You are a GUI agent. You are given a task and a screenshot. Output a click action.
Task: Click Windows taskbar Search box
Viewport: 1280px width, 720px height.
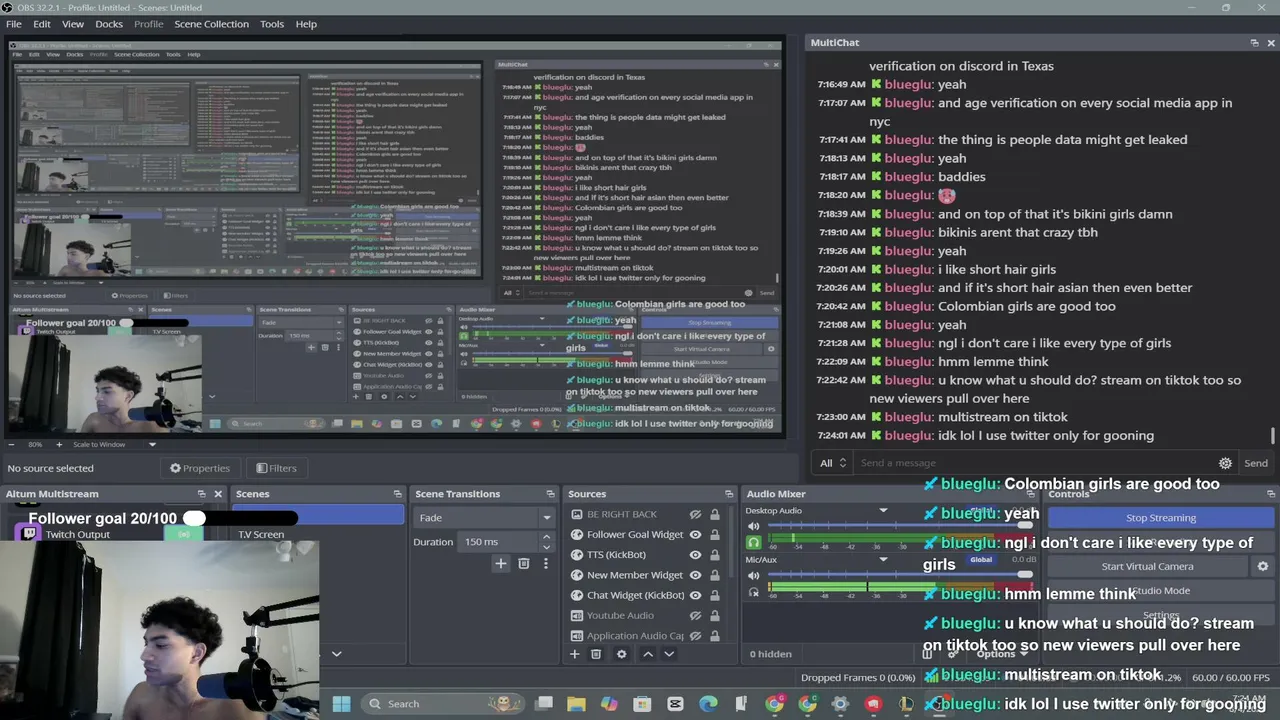(441, 704)
